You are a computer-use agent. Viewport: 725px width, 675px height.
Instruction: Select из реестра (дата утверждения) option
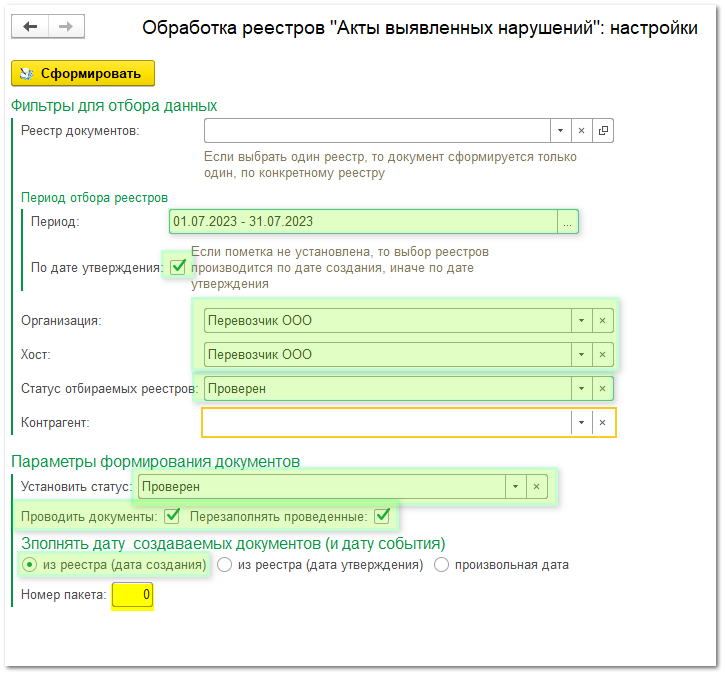(225, 565)
